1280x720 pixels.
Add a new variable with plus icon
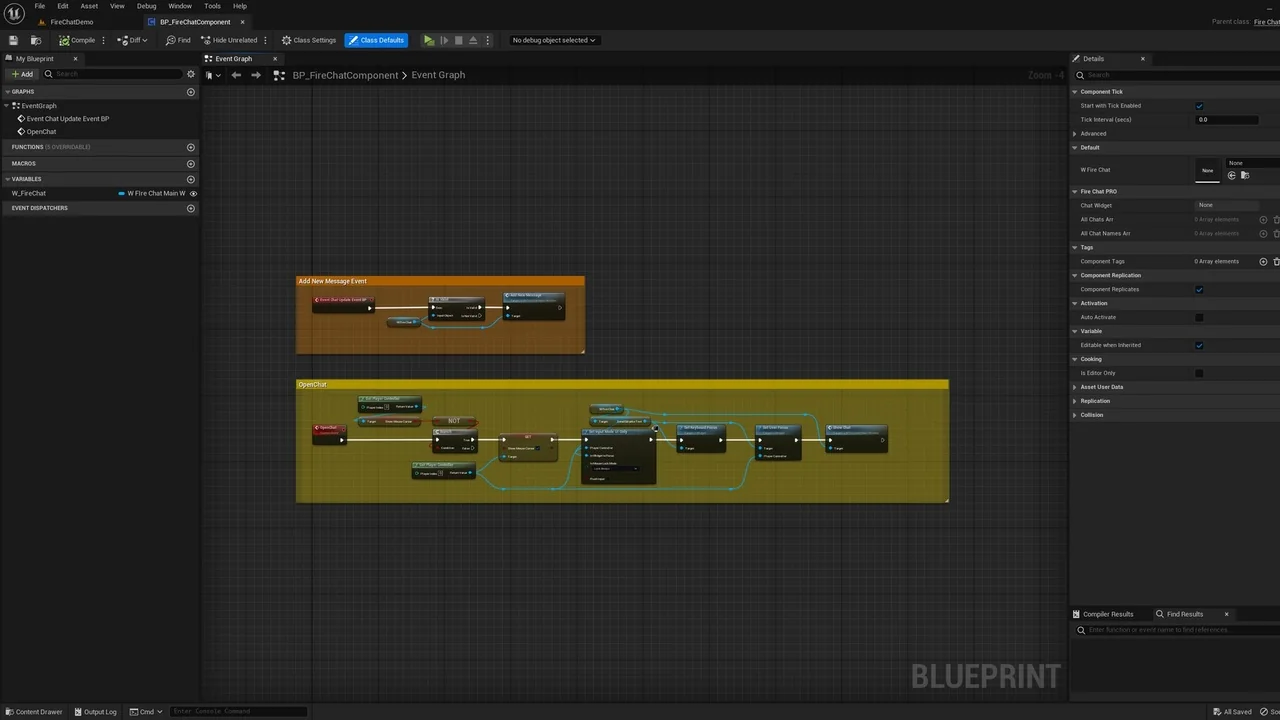190,179
